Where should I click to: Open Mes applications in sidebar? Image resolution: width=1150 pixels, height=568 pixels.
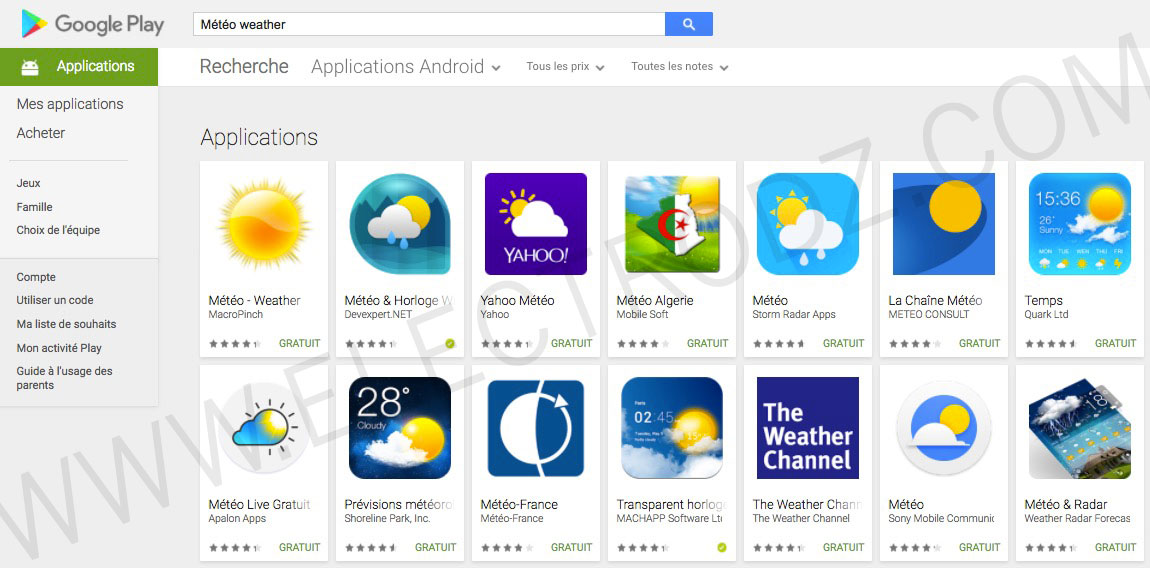(70, 104)
